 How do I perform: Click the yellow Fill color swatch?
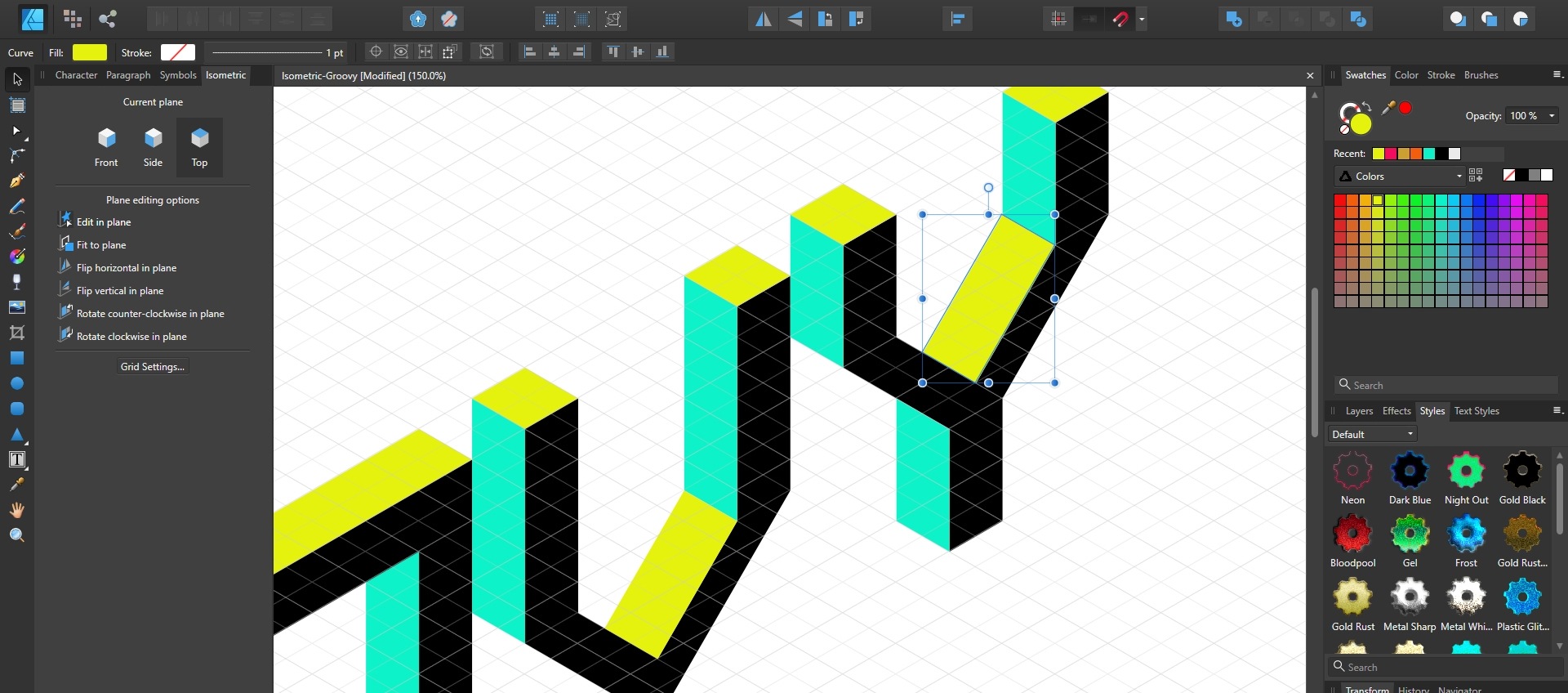tap(90, 52)
